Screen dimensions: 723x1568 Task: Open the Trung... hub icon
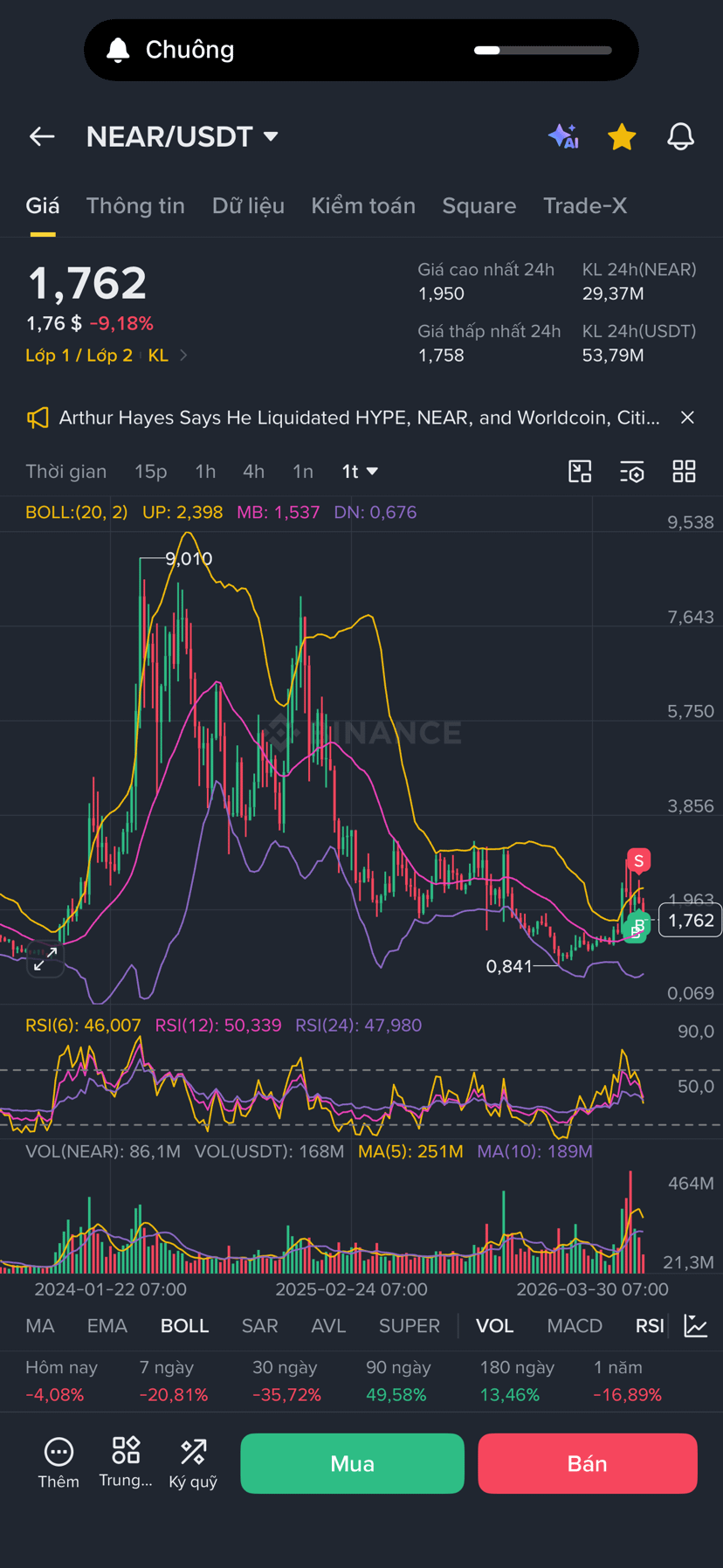(126, 1463)
